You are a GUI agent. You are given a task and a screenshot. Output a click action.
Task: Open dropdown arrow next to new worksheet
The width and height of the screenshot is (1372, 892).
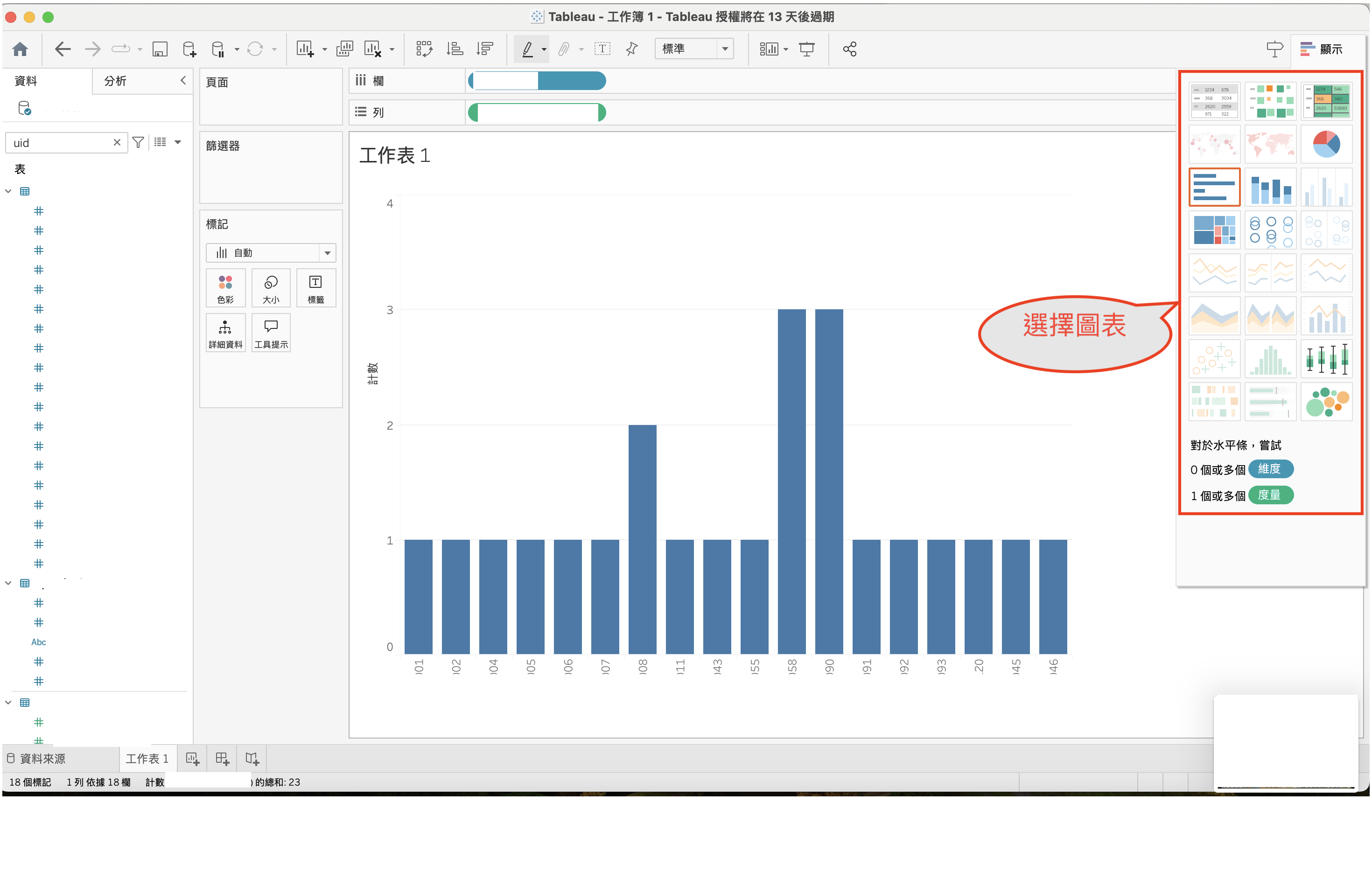pos(324,49)
